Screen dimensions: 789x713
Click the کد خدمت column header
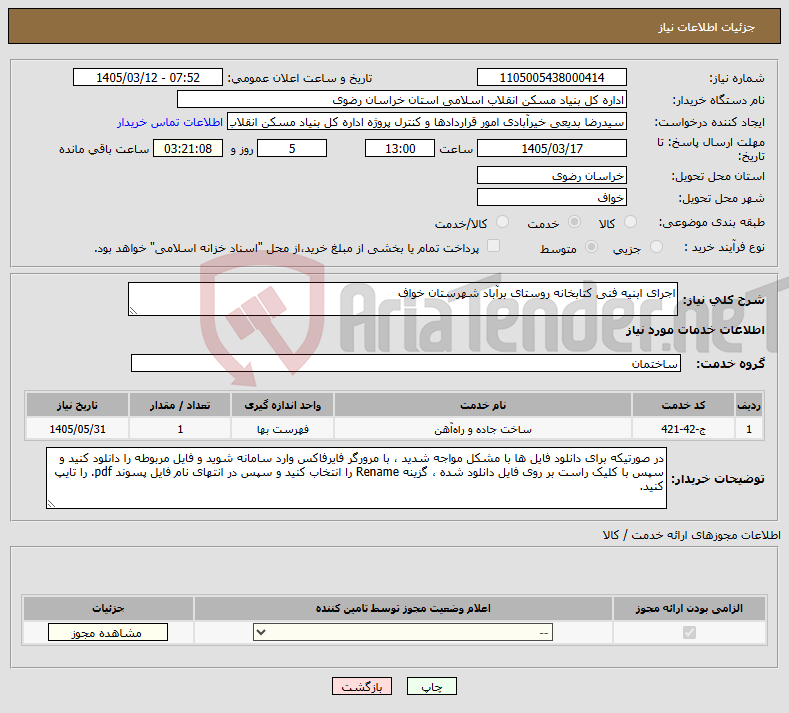click(683, 405)
